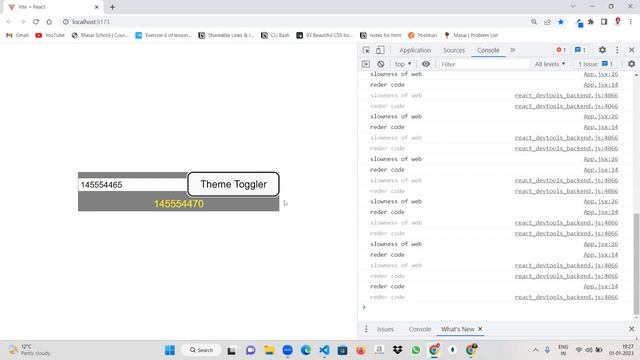This screenshot has height=360, width=640.
Task: Bookmark this page with the star icon
Action: [x=561, y=22]
